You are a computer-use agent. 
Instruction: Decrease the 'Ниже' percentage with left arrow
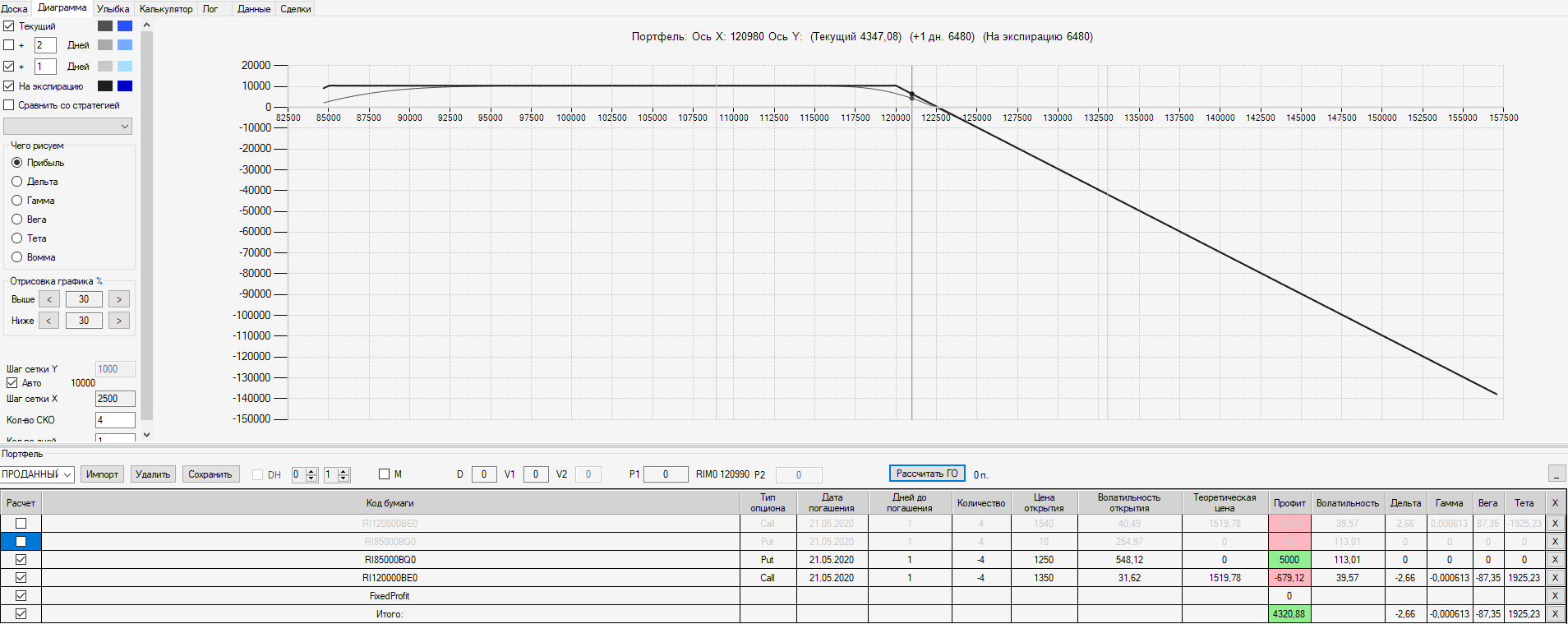[49, 321]
